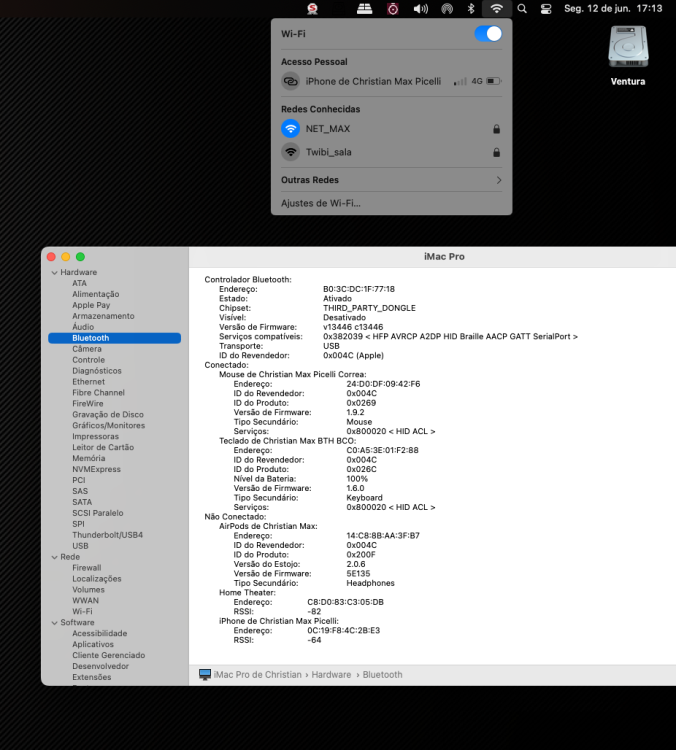Viewport: 676px width, 750px height.
Task: Click the red S app icon in menu bar
Action: coord(312,9)
